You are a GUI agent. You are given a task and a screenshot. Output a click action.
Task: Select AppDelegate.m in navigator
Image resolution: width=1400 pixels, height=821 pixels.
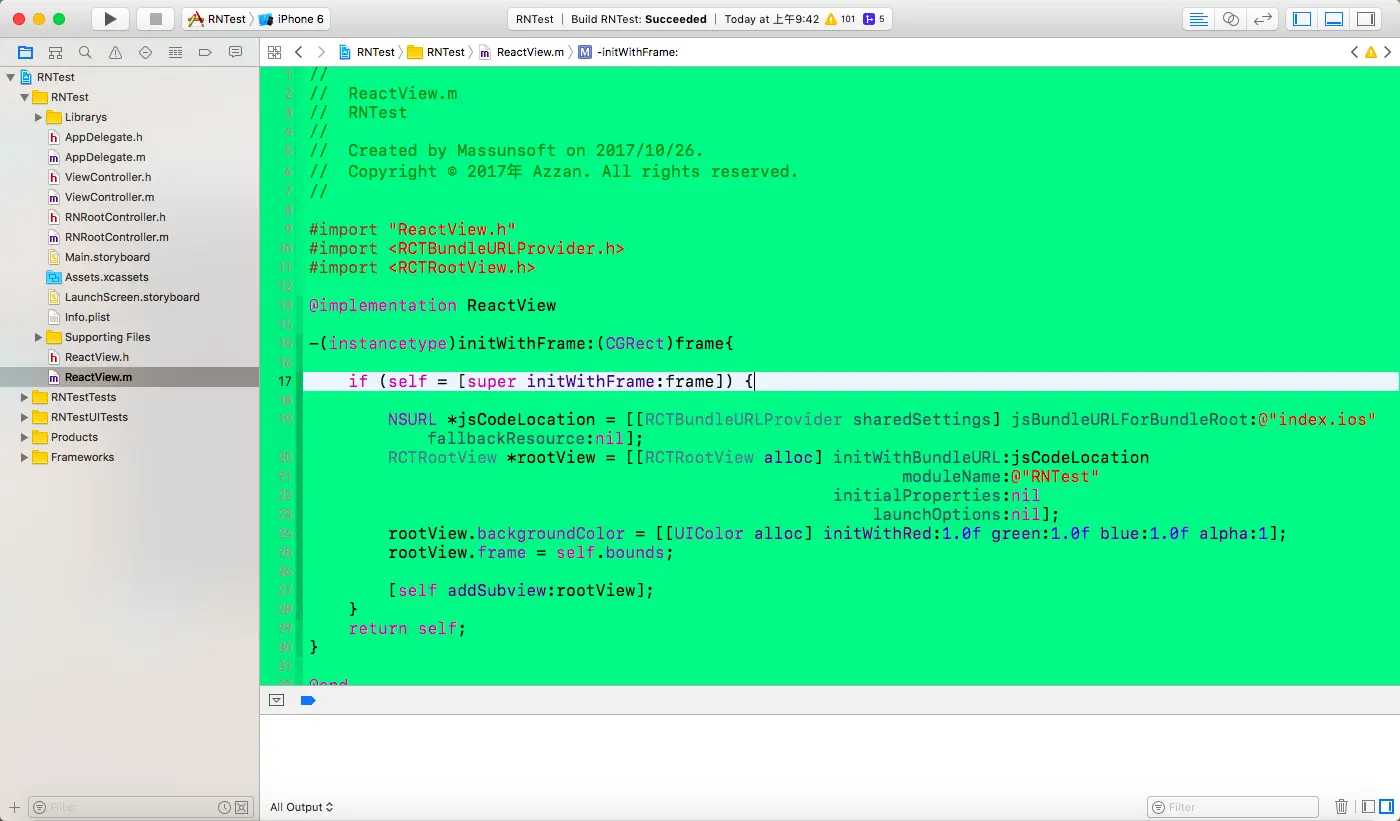[x=105, y=157]
